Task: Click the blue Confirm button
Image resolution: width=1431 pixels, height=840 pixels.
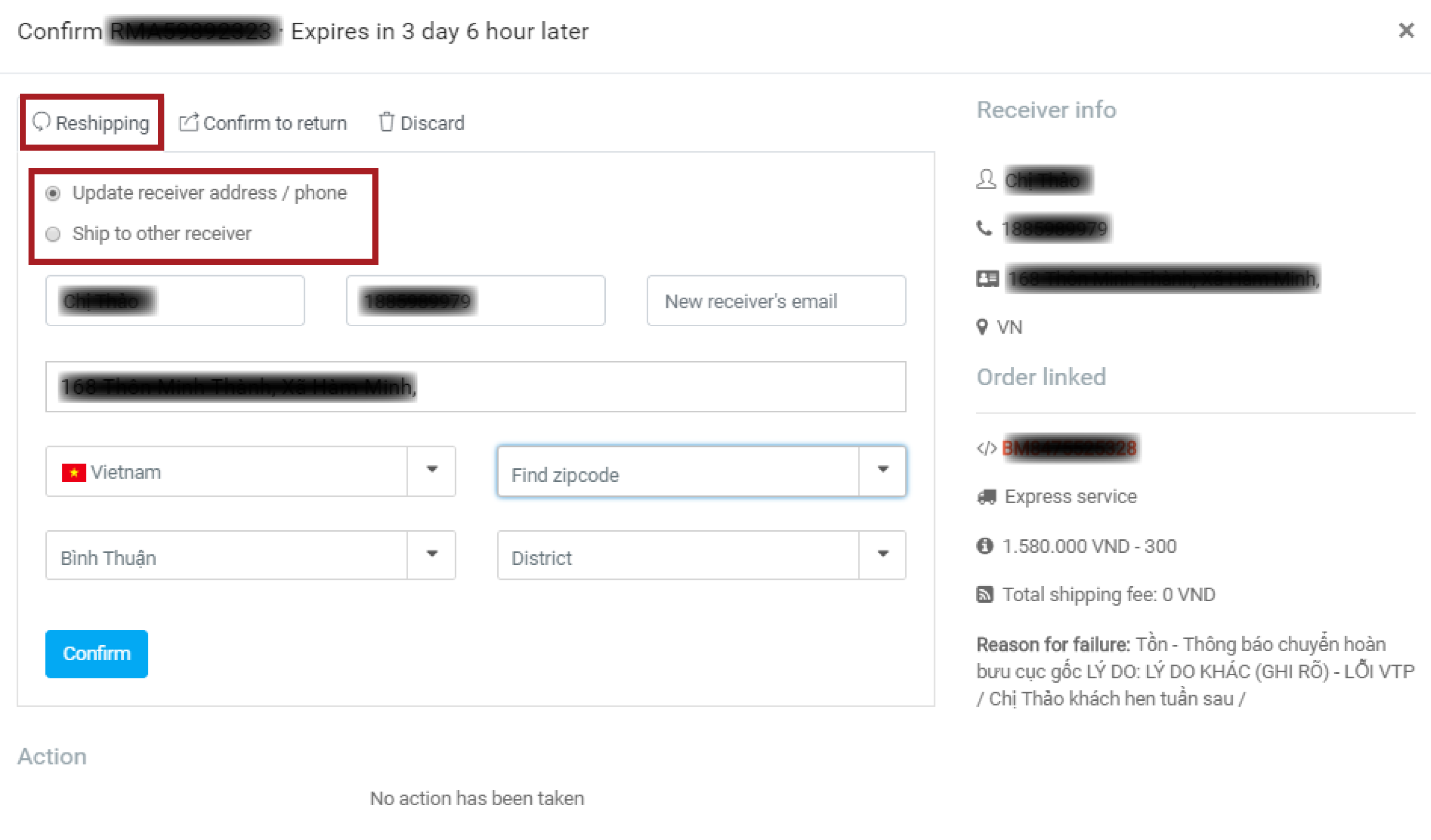Action: click(96, 654)
